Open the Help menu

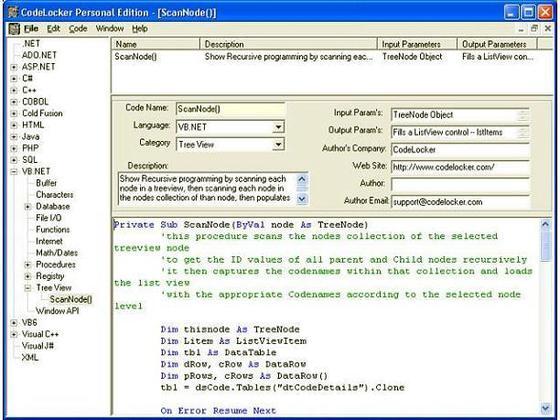click(140, 29)
